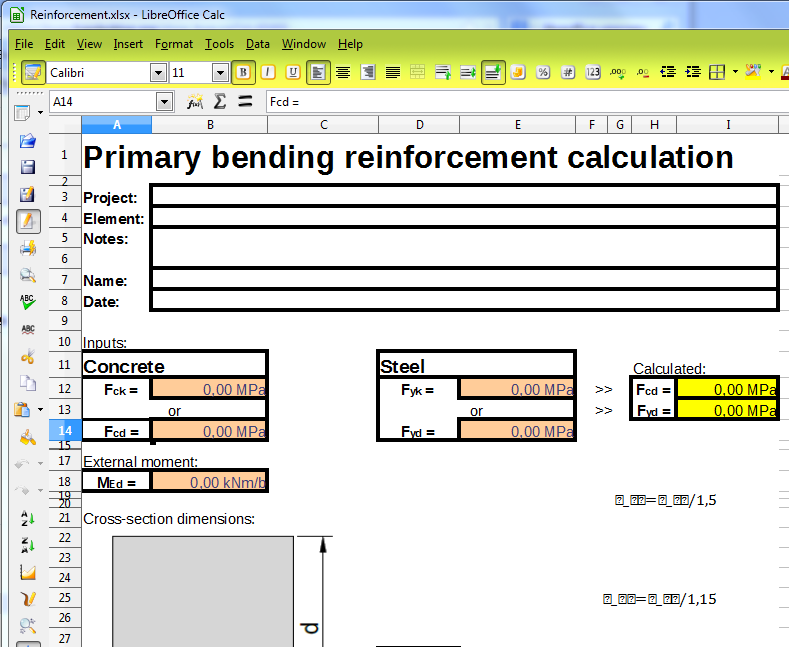This screenshot has width=789, height=647.
Task: Open the Format menu
Action: 174,44
